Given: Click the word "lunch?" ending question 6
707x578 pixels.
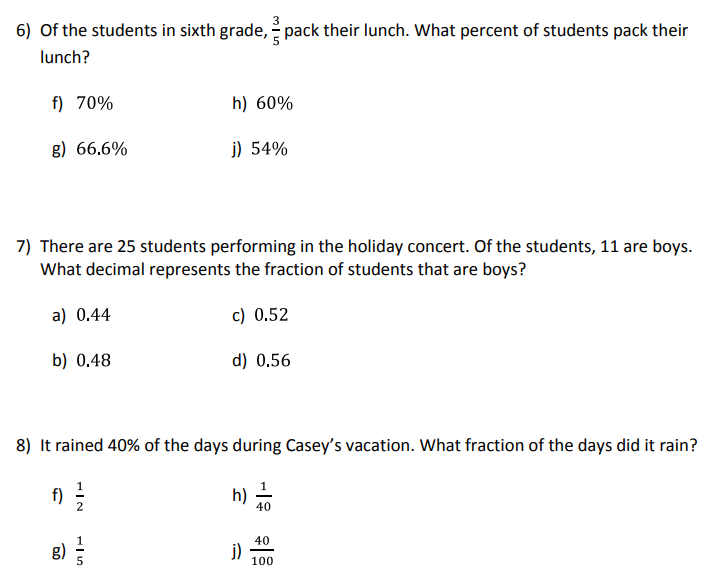Looking at the screenshot, I should point(65,57).
